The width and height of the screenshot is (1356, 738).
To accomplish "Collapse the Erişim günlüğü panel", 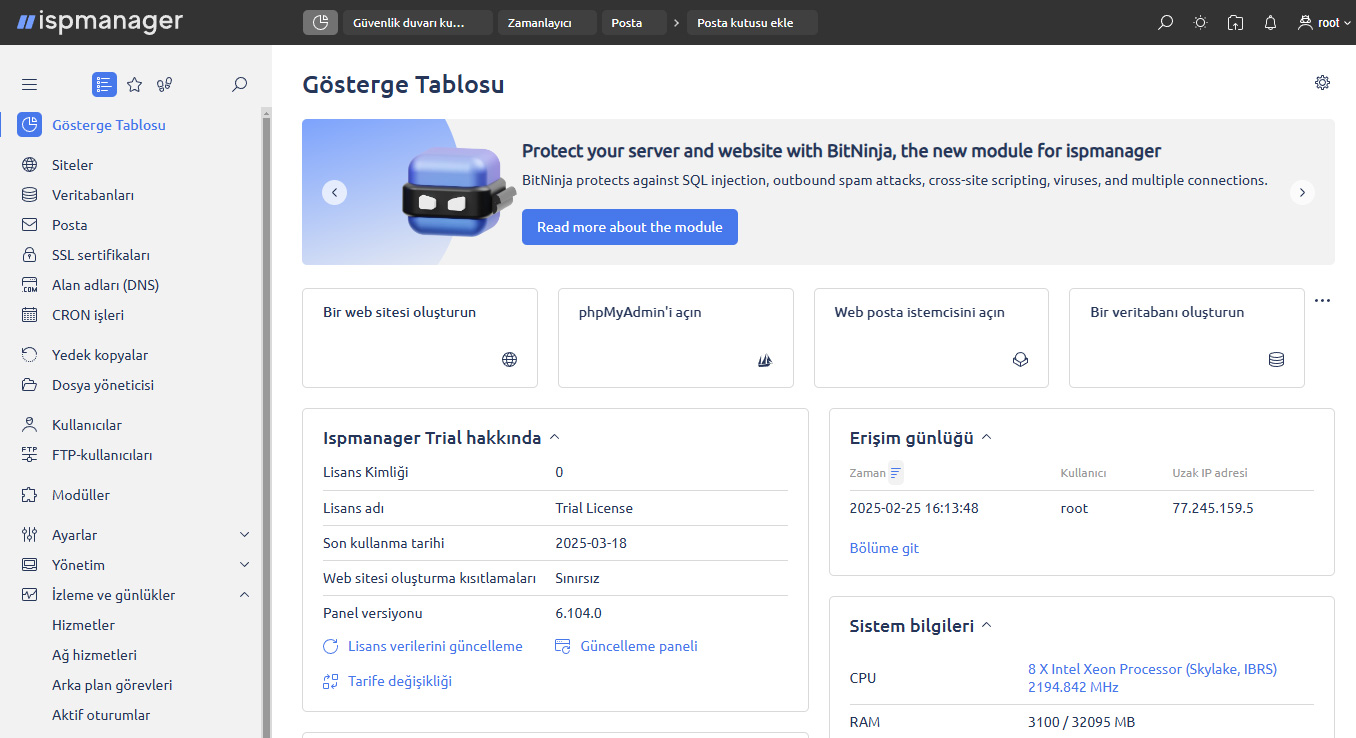I will pos(986,438).
